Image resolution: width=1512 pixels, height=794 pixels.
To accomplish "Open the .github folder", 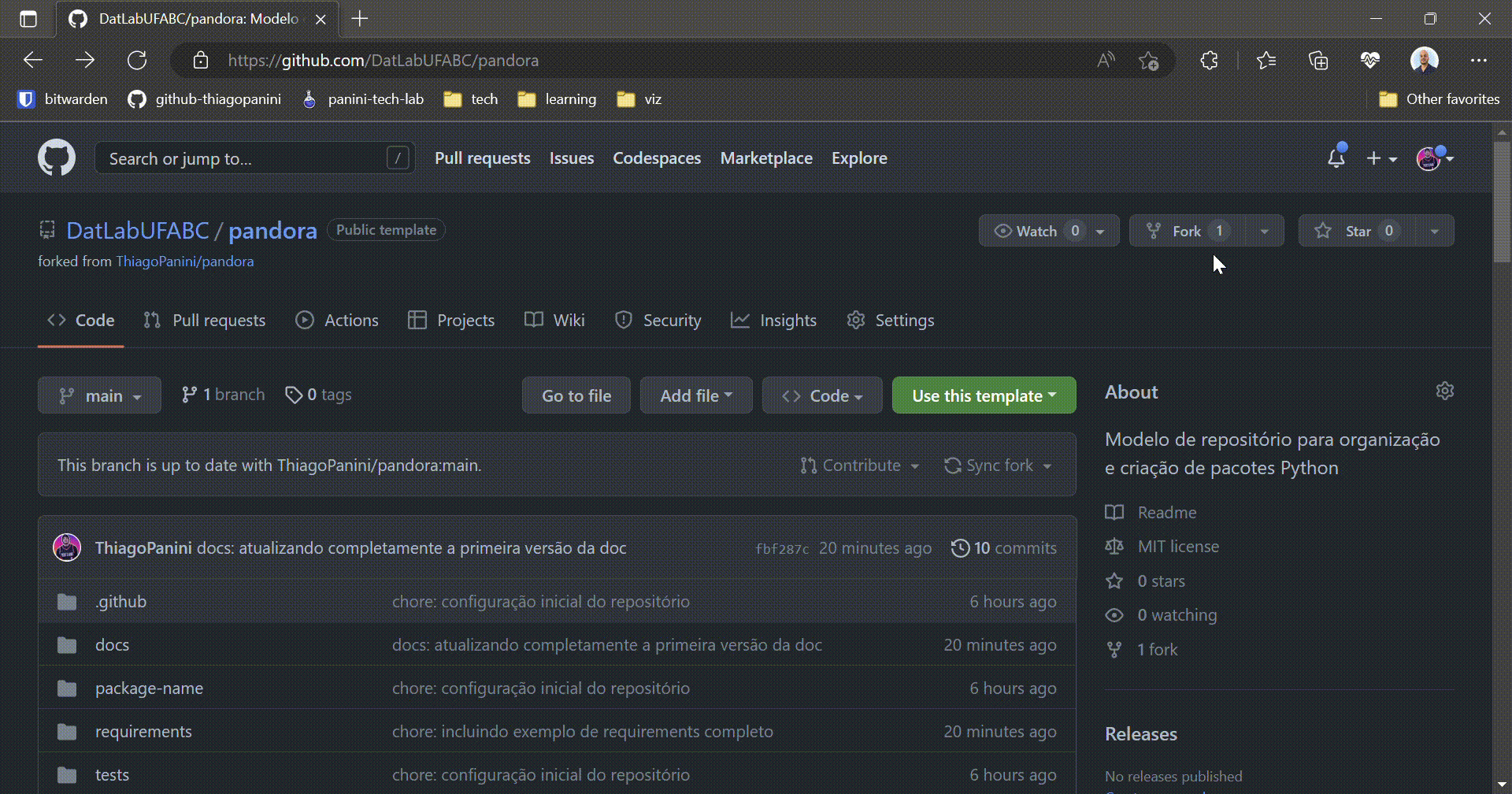I will point(120,602).
